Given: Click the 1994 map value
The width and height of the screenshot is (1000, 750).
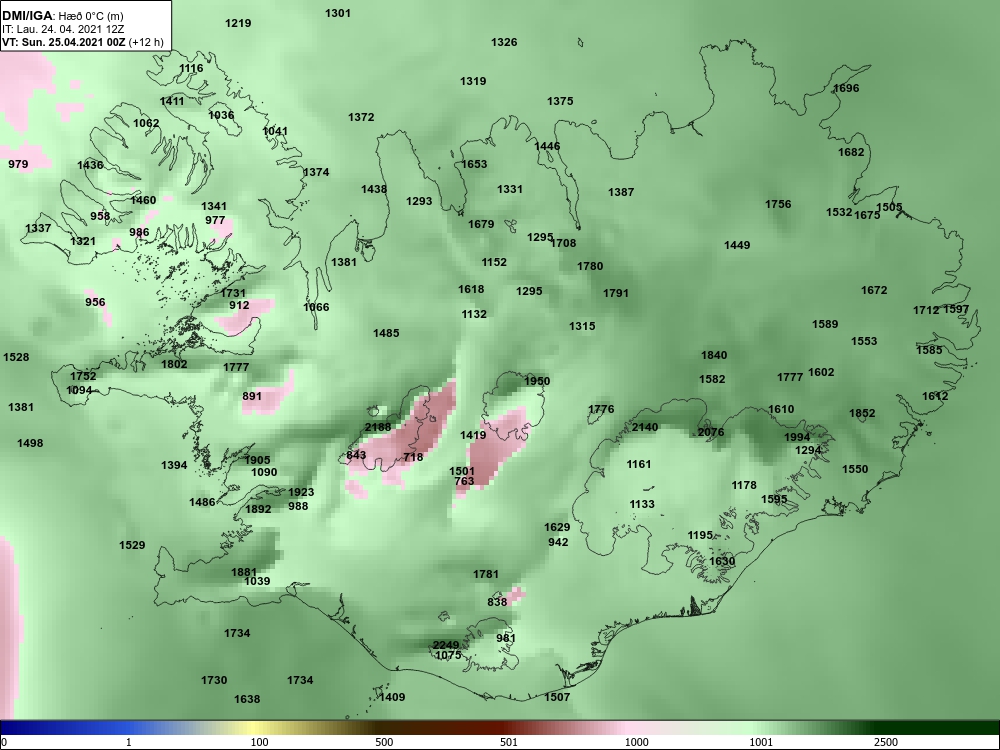Looking at the screenshot, I should pos(797,437).
